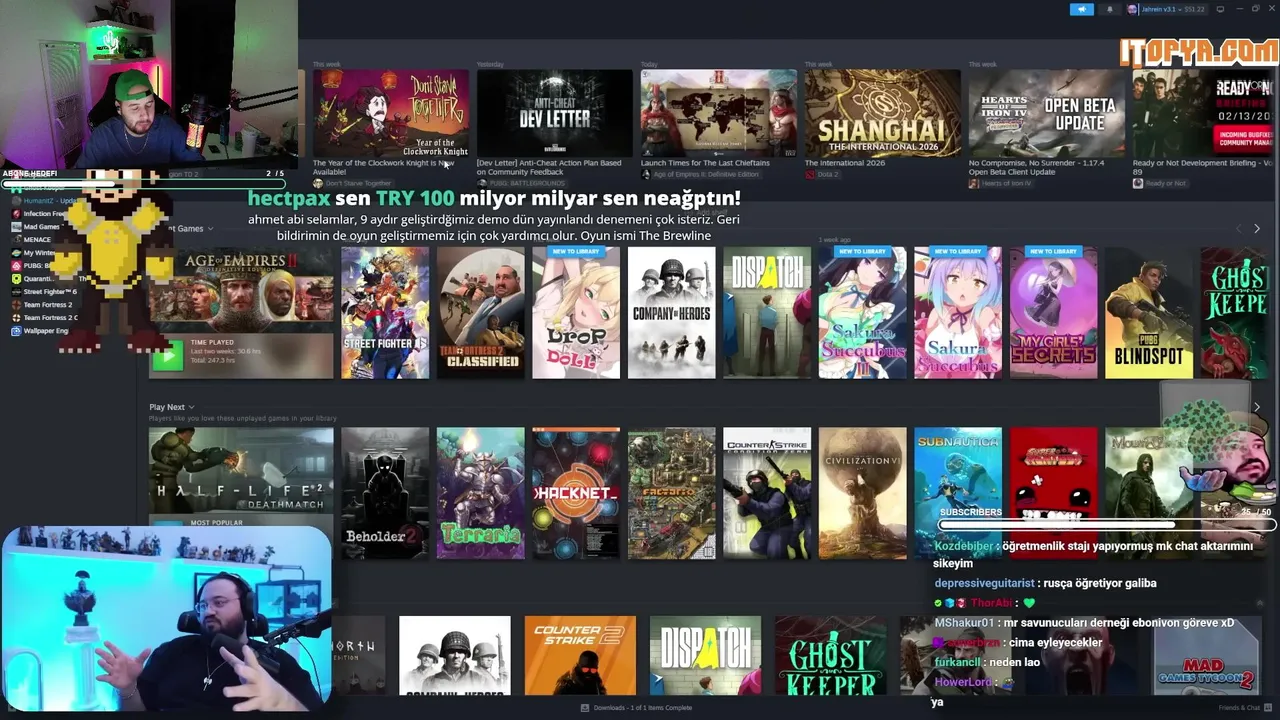Select the green Quarantine icon in sidebar
1280x720 pixels.
(x=17, y=279)
